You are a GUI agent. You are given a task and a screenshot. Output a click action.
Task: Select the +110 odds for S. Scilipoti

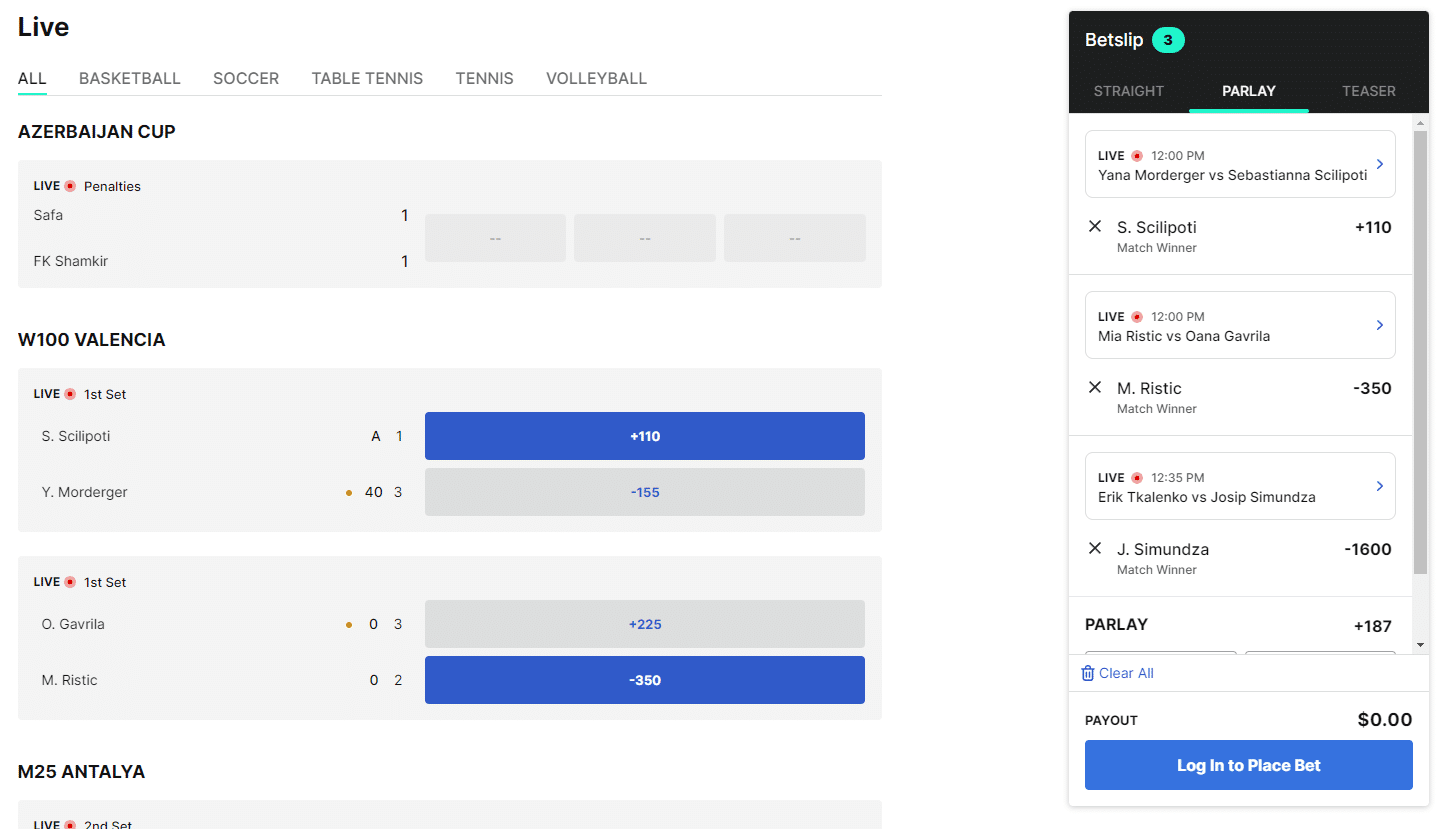tap(644, 436)
